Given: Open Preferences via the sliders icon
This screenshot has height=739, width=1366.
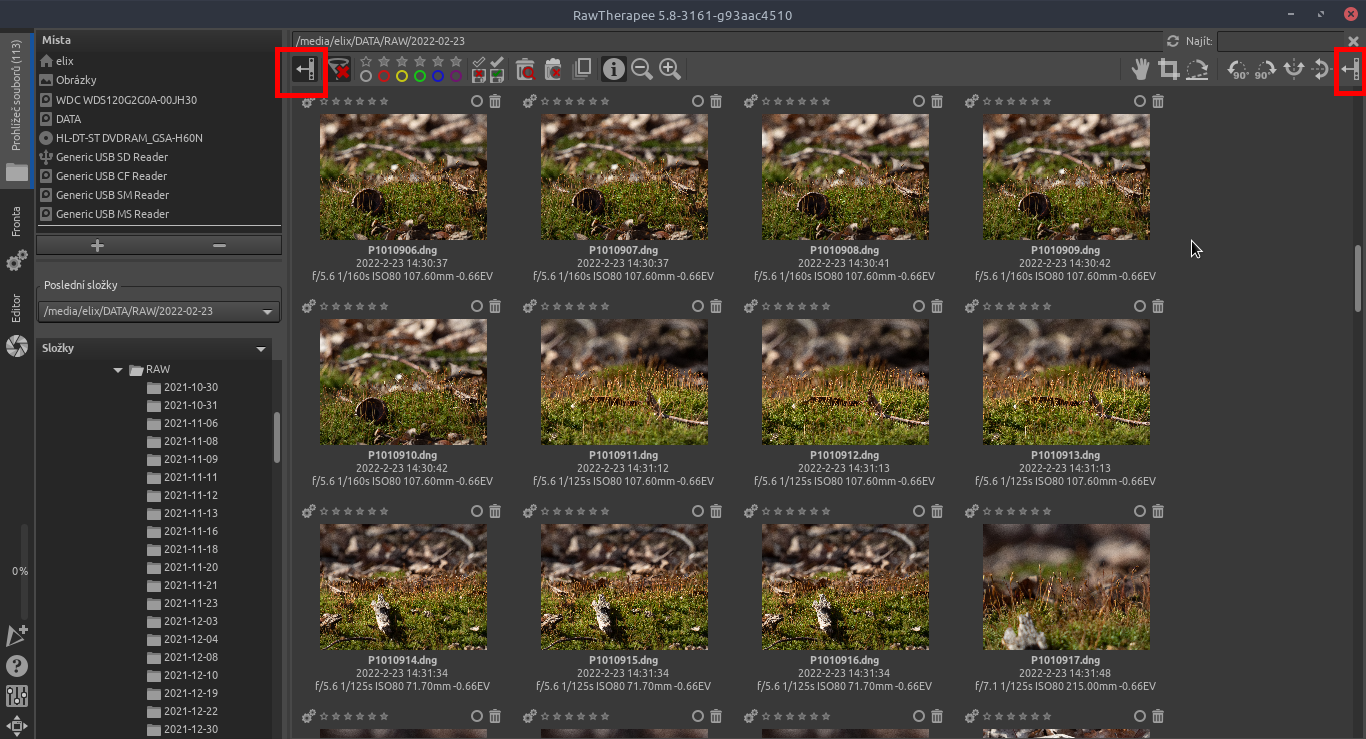Looking at the screenshot, I should click(x=17, y=696).
